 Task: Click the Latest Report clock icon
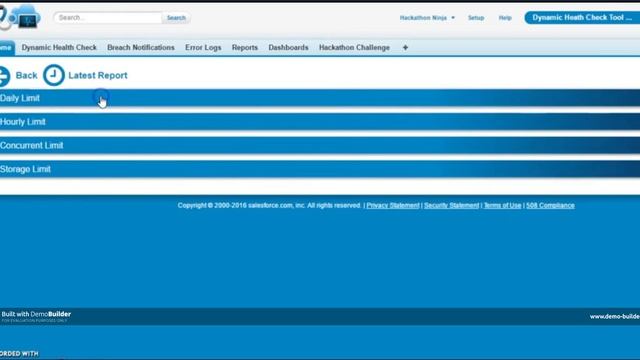coord(54,75)
